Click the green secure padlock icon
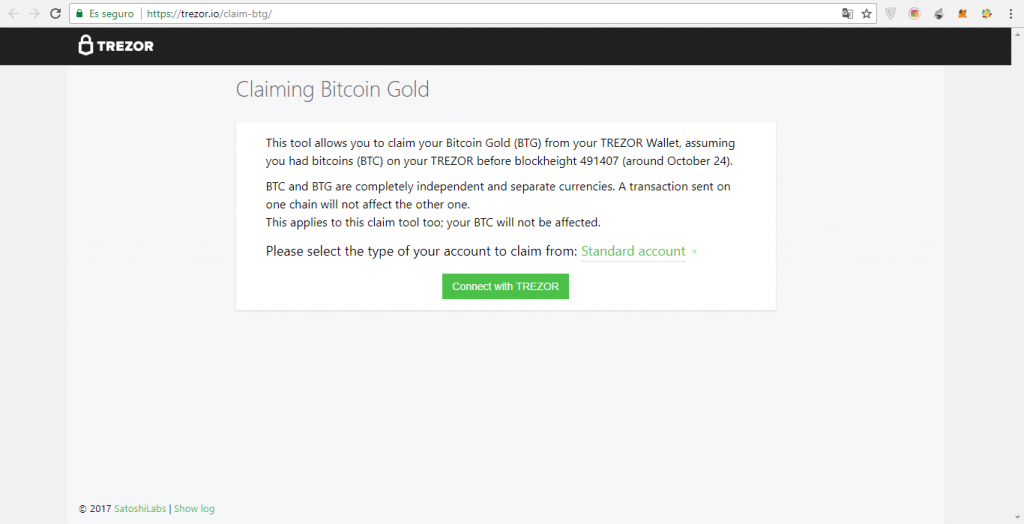Screen dimensions: 1024x524 point(80,13)
